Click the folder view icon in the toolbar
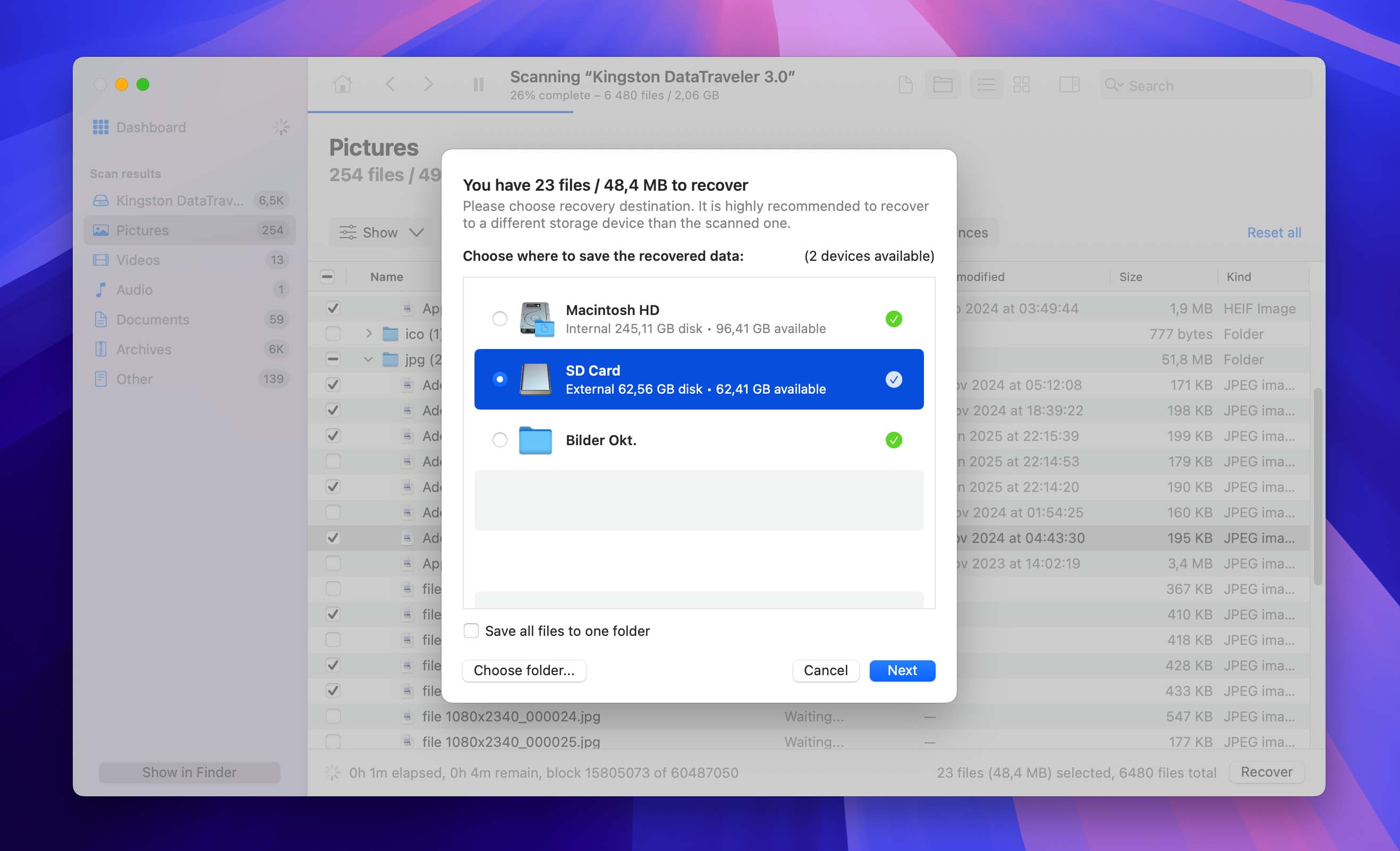Screen dimensions: 1400x851 tap(943, 84)
